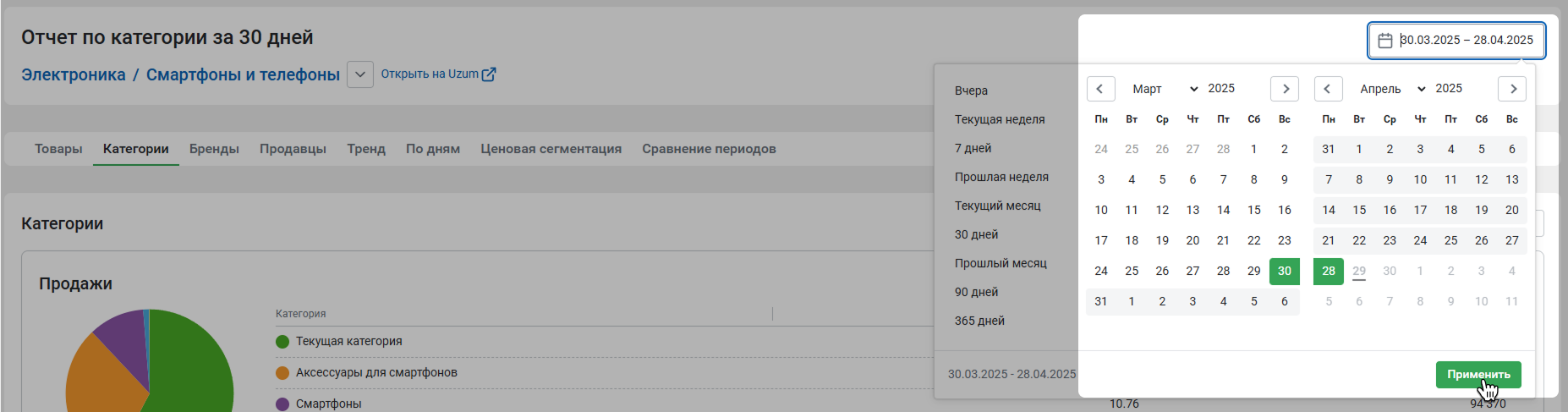Open the Апрель month dropdown
Image resolution: width=1568 pixels, height=412 pixels.
[1393, 89]
